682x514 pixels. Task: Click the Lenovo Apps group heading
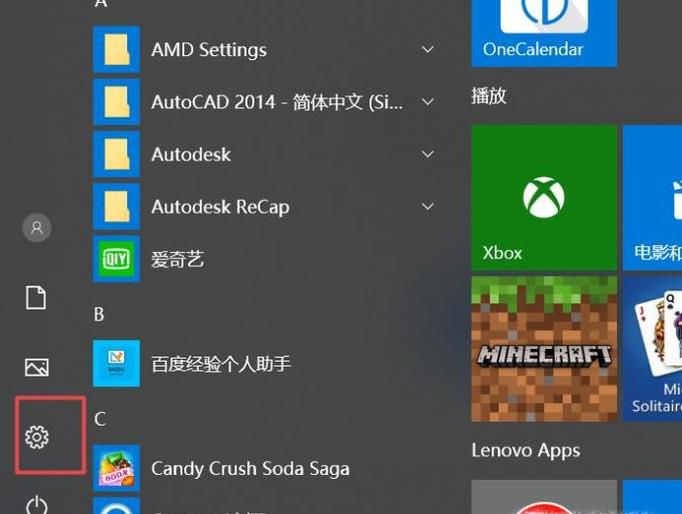click(526, 451)
